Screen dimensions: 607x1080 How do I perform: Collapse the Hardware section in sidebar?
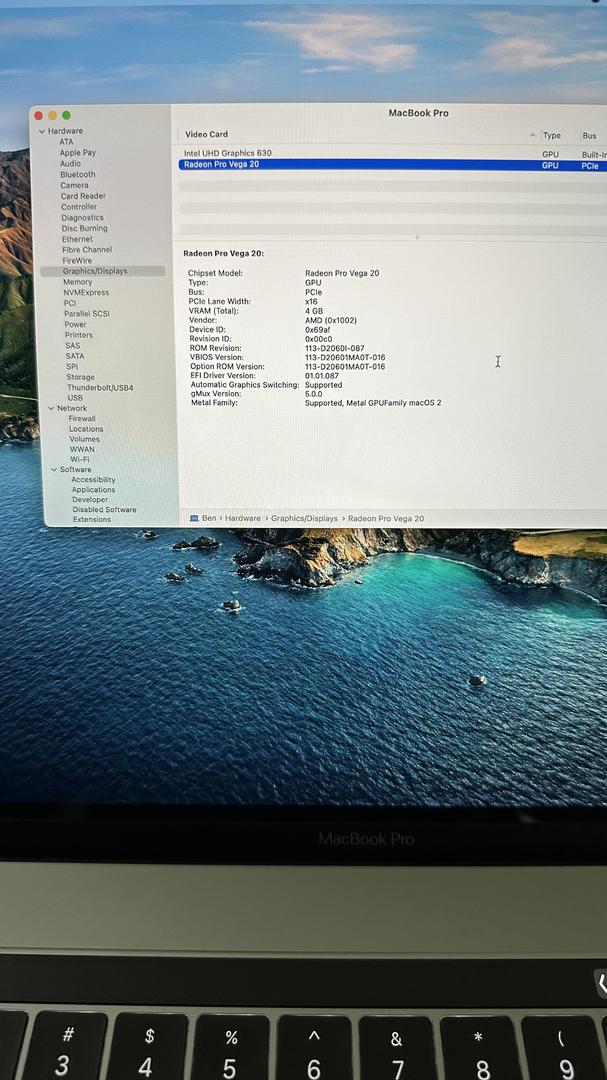click(42, 131)
